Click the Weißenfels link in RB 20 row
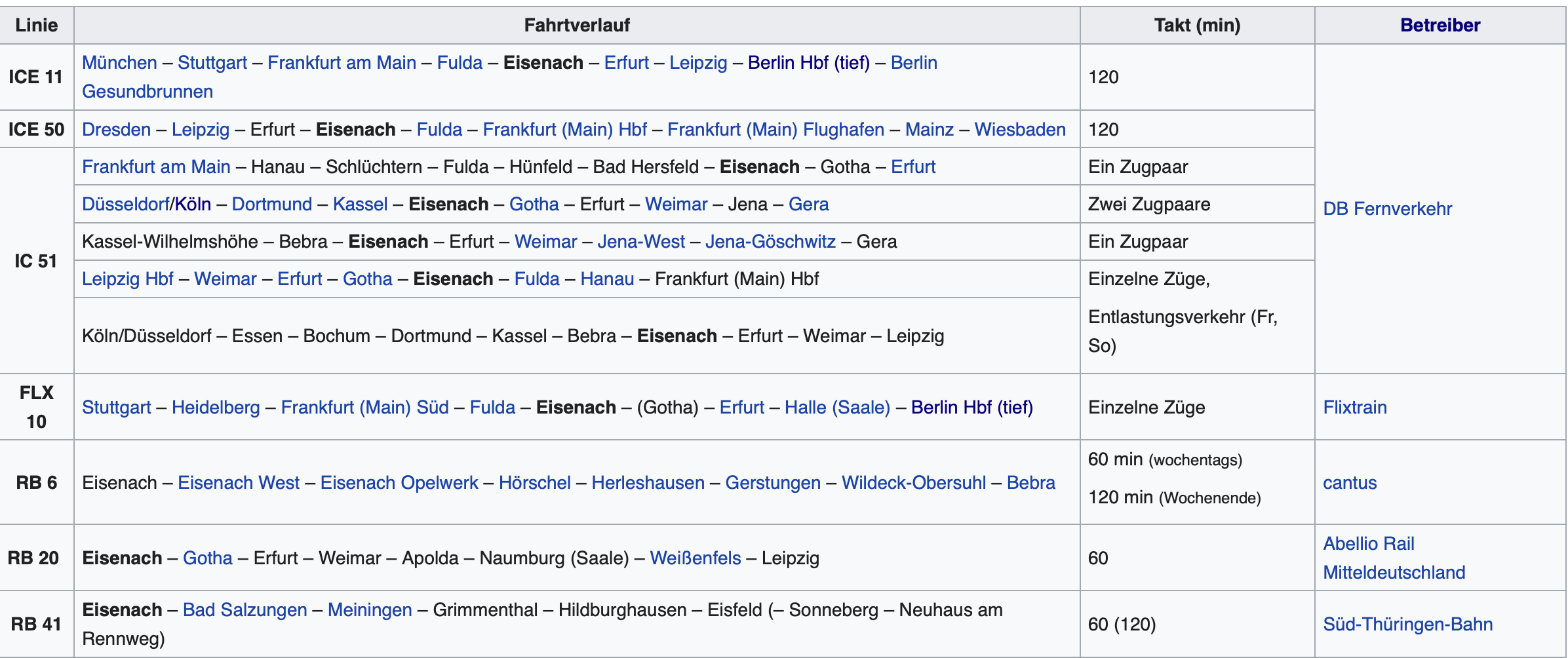 696,558
